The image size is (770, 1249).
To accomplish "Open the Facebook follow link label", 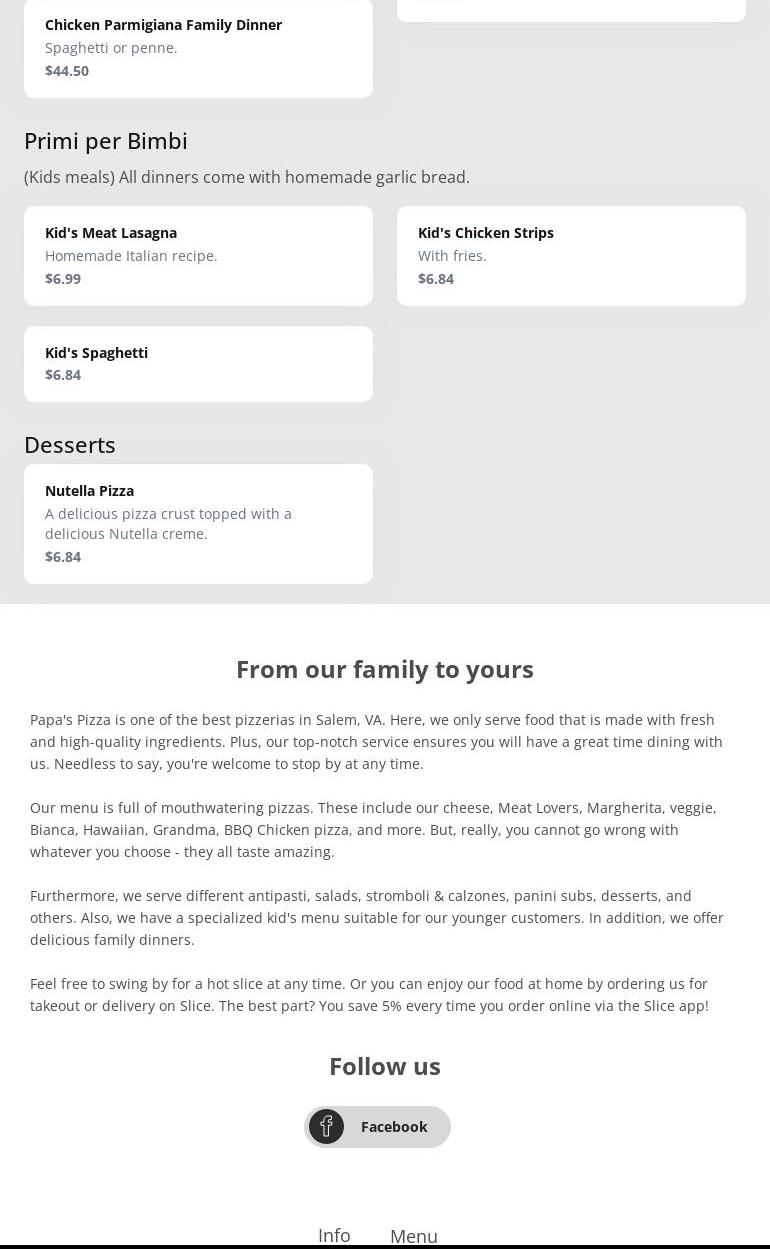I will (x=394, y=1127).
